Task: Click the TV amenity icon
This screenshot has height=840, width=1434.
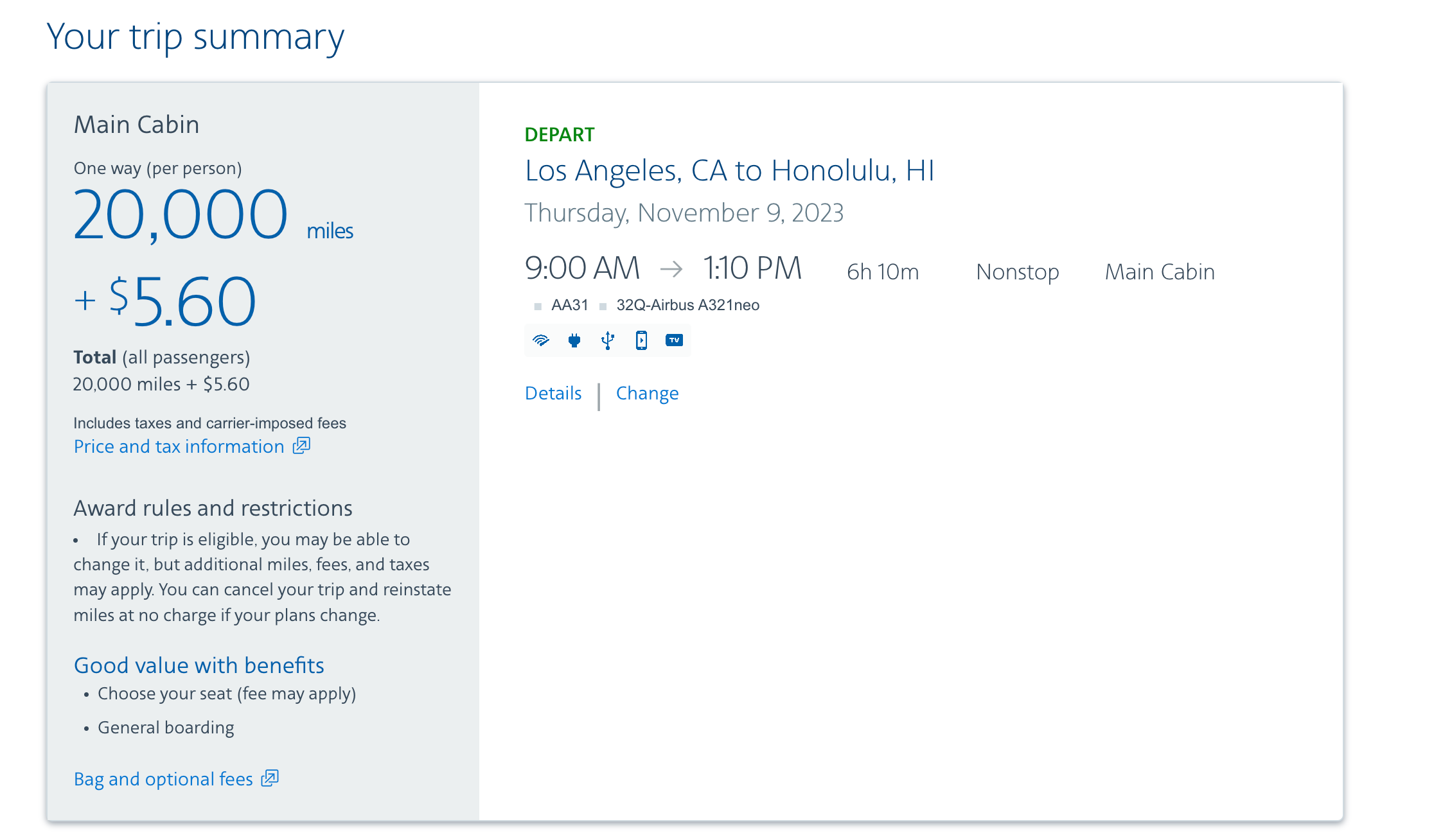Action: tap(674, 340)
